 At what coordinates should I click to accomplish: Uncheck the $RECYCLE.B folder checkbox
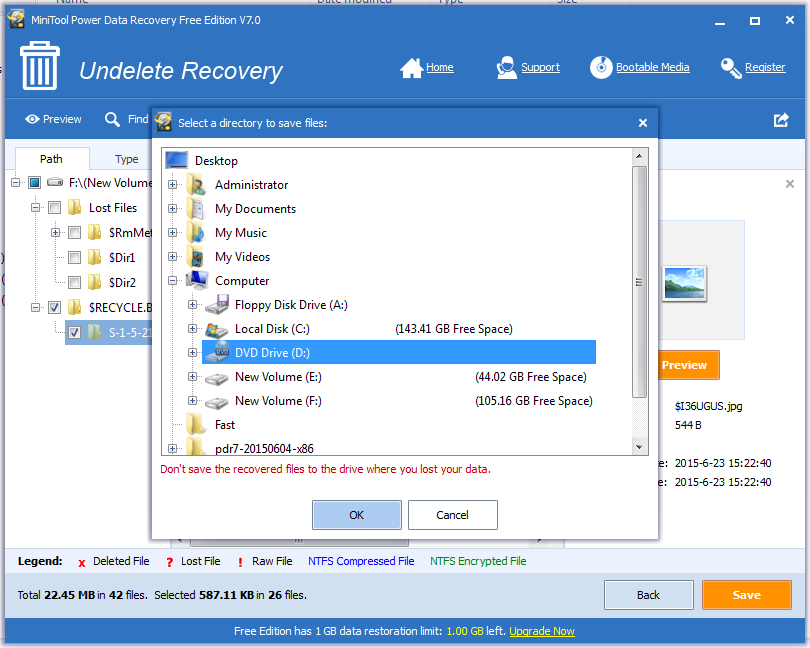pos(54,307)
